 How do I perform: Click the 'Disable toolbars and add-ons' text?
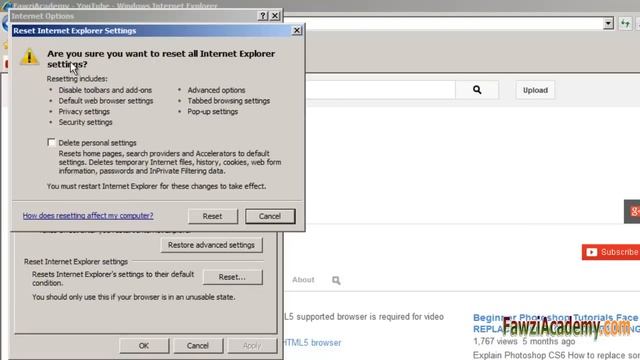click(x=105, y=90)
